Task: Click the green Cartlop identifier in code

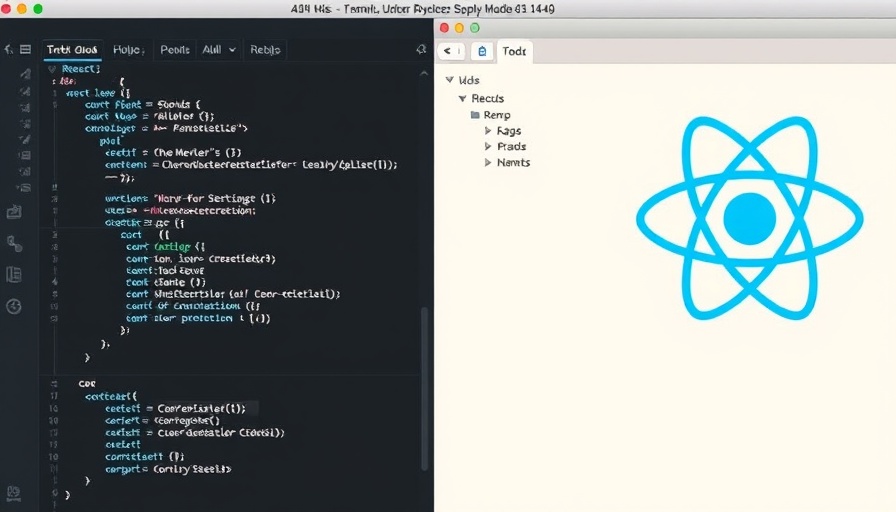Action: point(172,247)
